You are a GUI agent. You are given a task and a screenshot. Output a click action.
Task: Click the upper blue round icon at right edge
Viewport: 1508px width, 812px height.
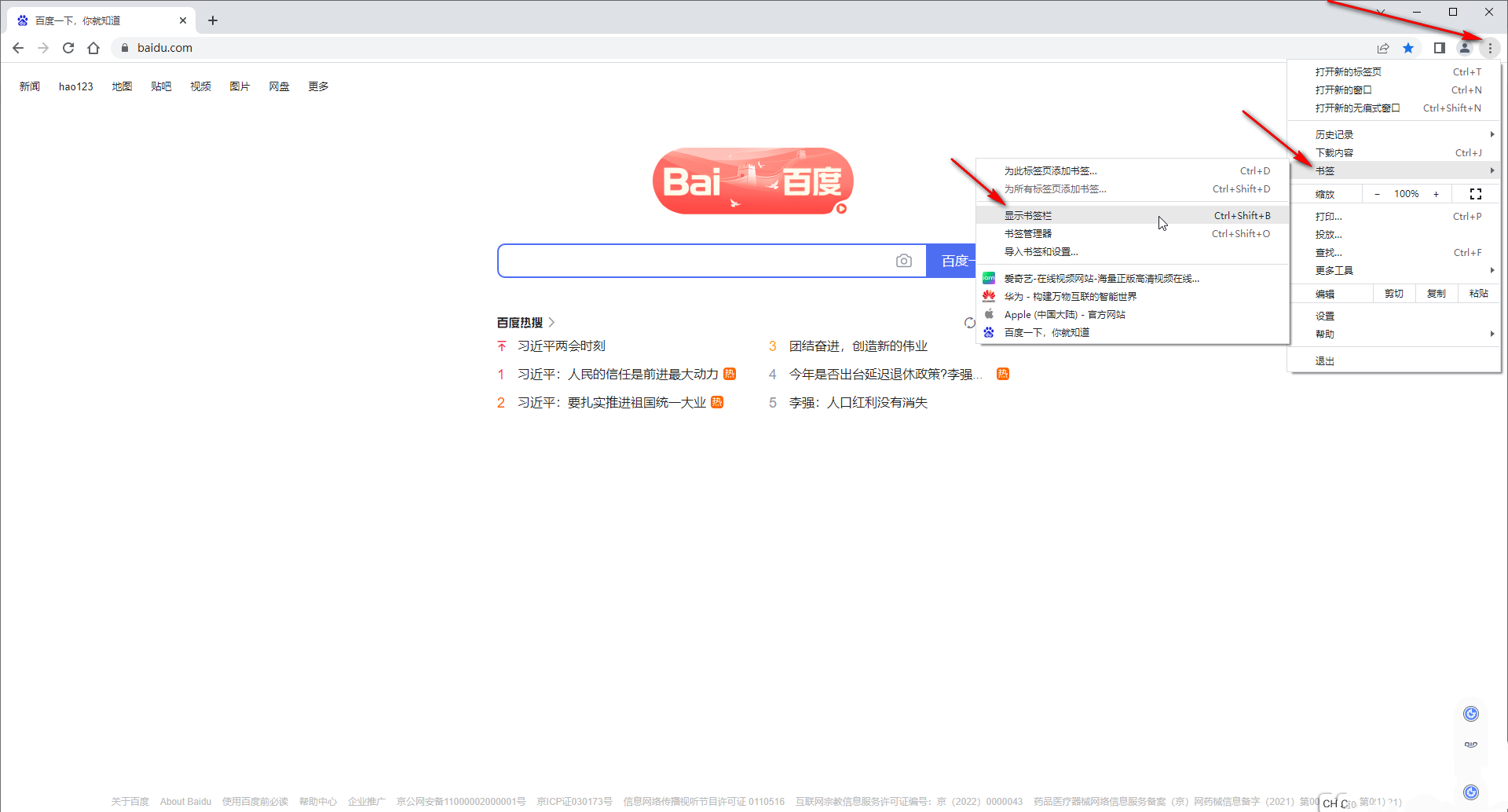tap(1471, 714)
